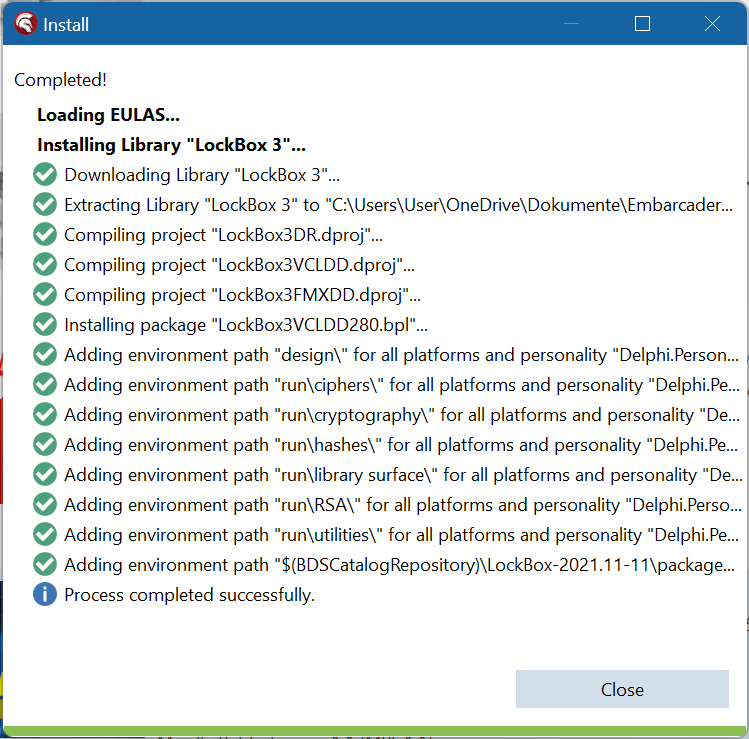This screenshot has width=749, height=739.
Task: Select the "run\hashes\" environment path line
Action: 400,445
